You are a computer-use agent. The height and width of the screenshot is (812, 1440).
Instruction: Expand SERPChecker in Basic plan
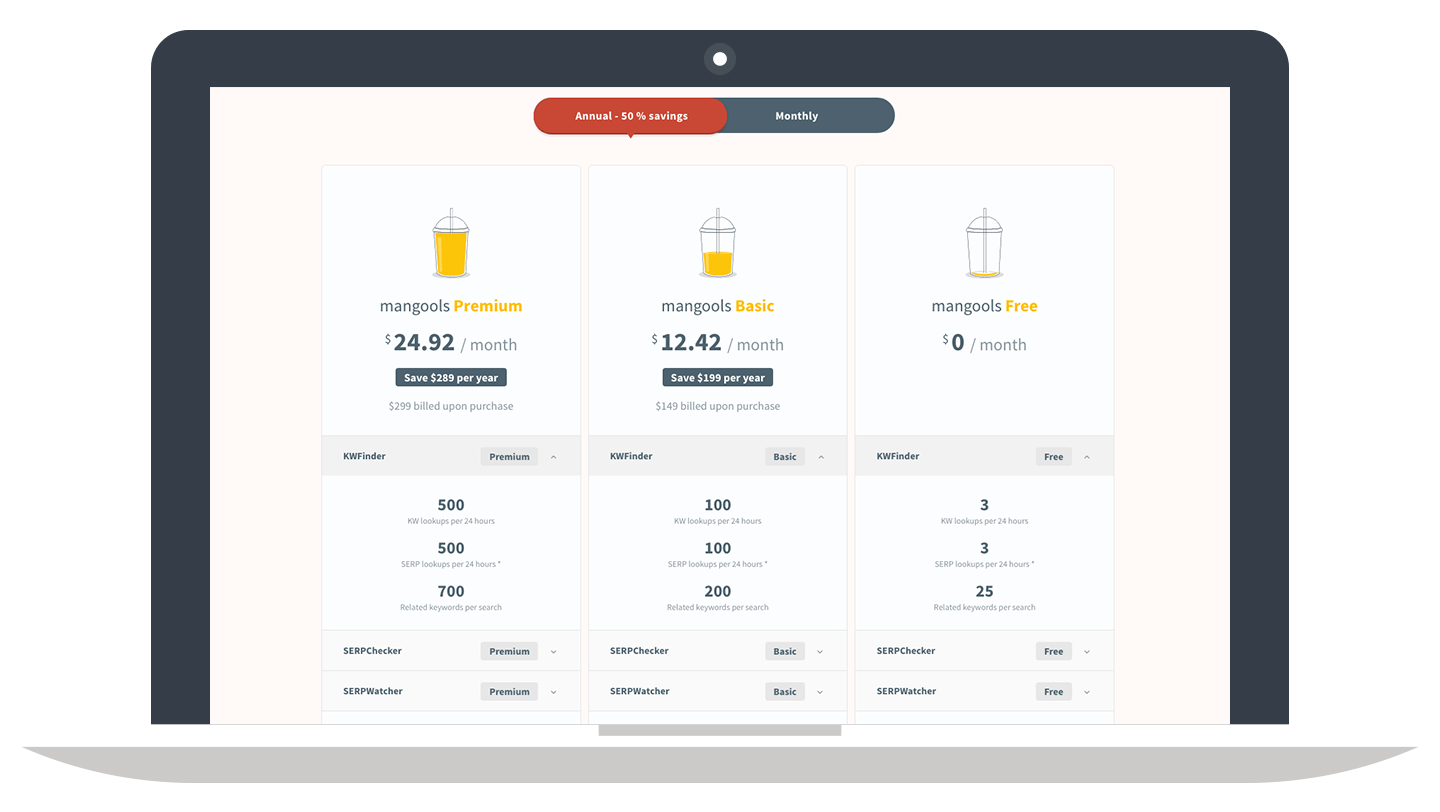click(820, 652)
